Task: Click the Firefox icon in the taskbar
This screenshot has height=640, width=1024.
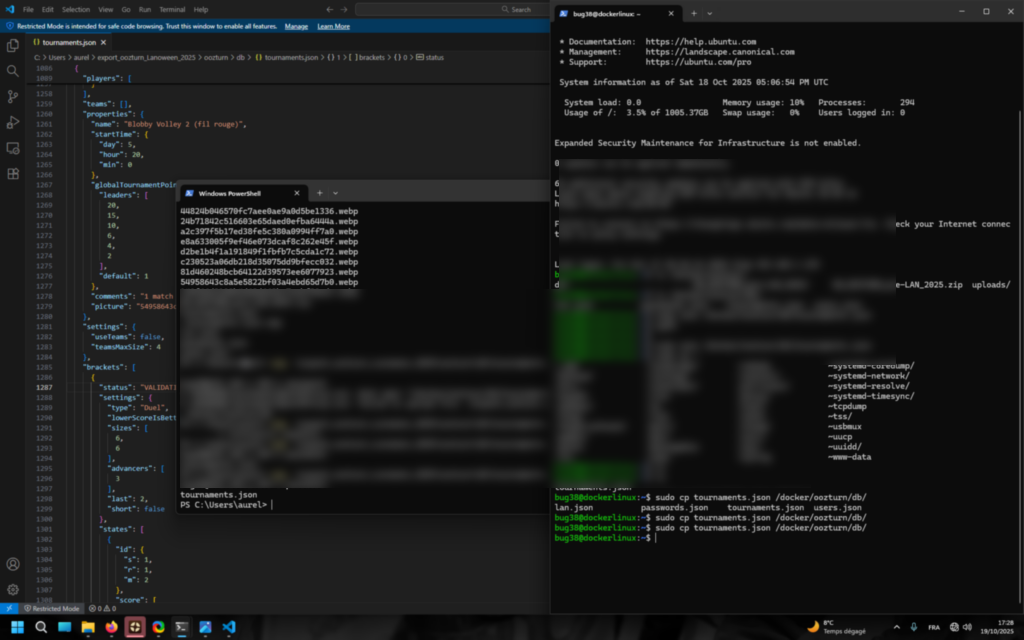Action: (x=111, y=627)
